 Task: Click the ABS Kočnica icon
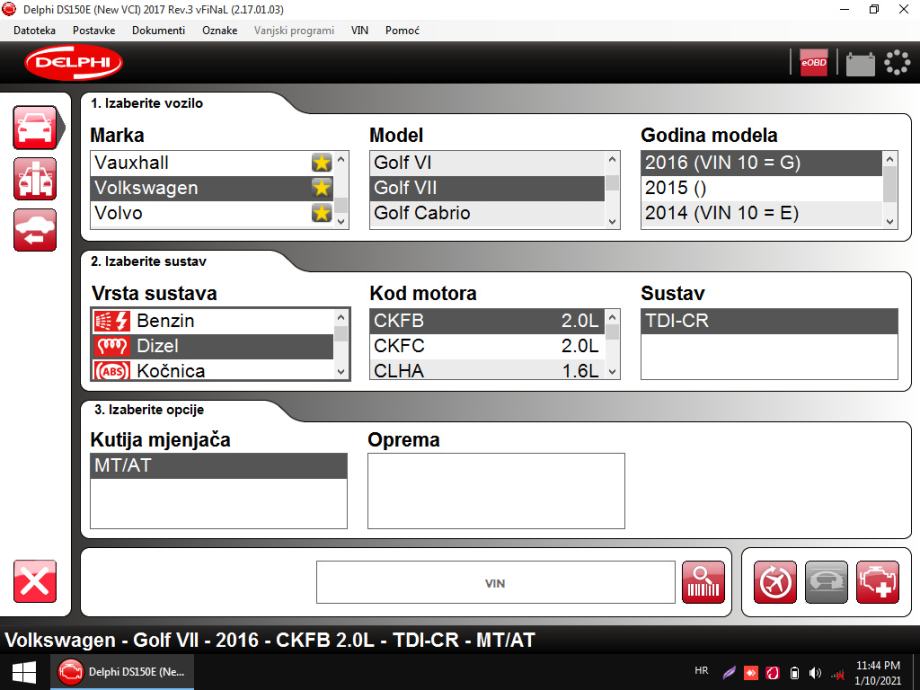111,371
